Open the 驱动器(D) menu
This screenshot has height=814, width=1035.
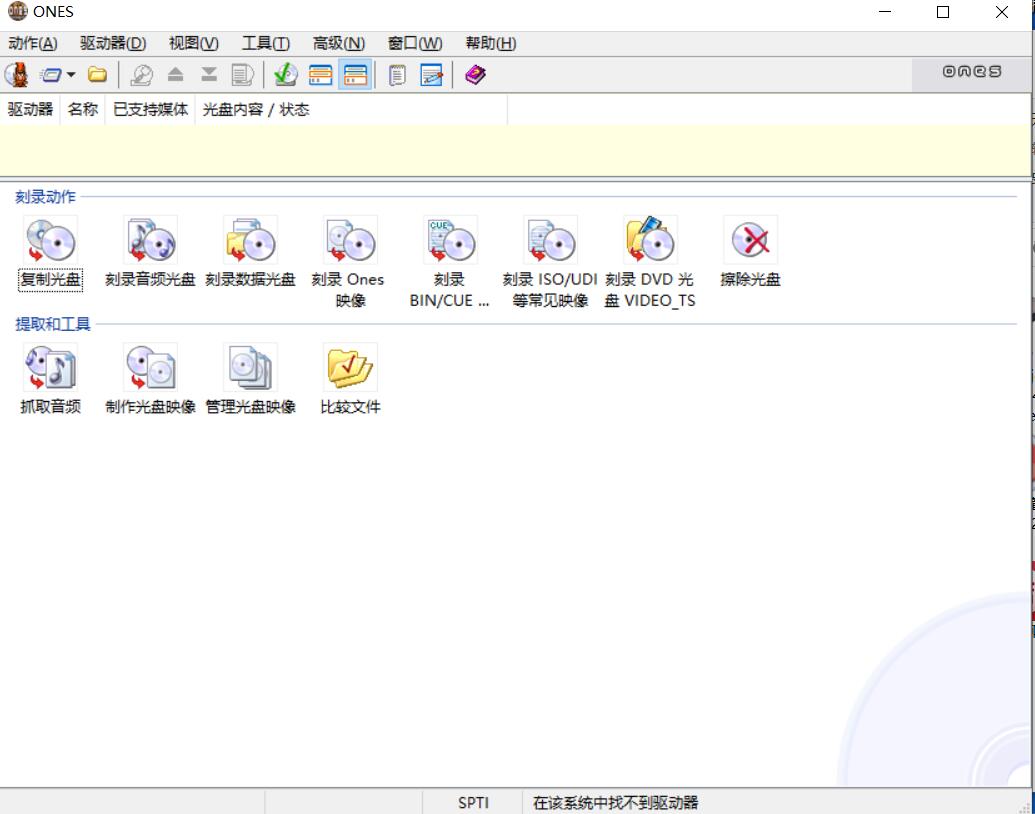click(x=113, y=44)
